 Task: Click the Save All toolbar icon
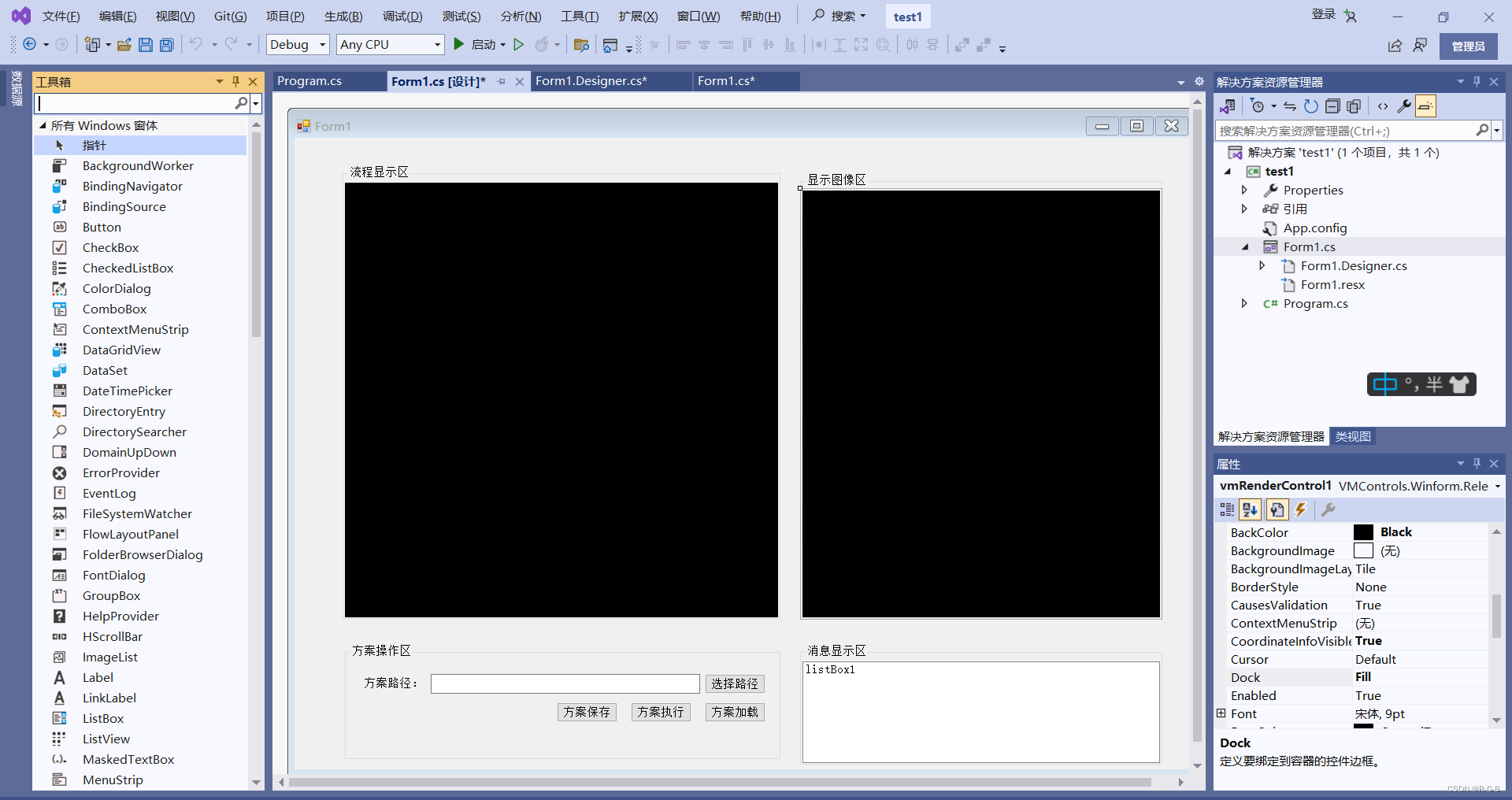(167, 45)
